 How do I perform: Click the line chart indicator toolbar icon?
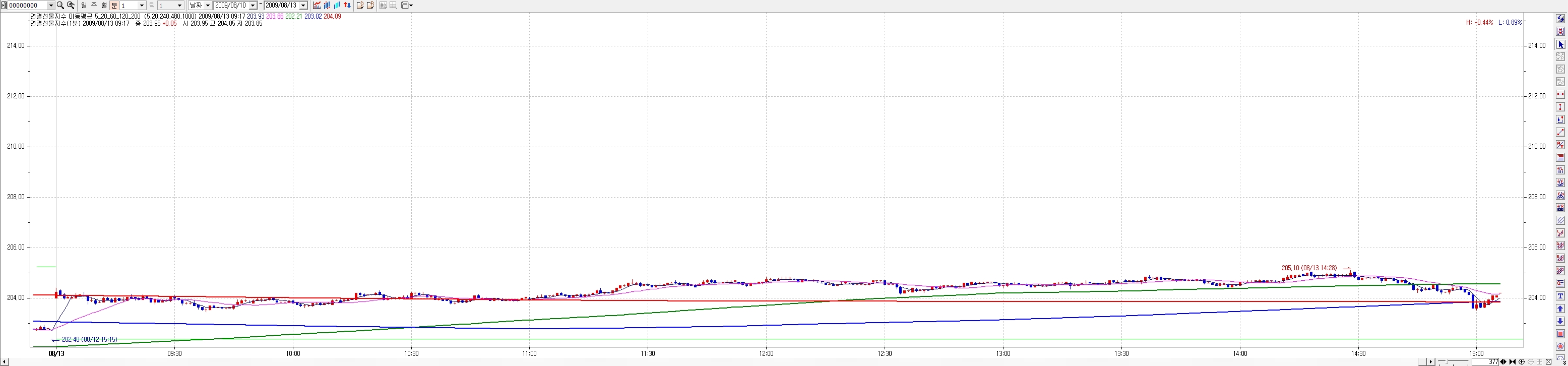(x=317, y=6)
